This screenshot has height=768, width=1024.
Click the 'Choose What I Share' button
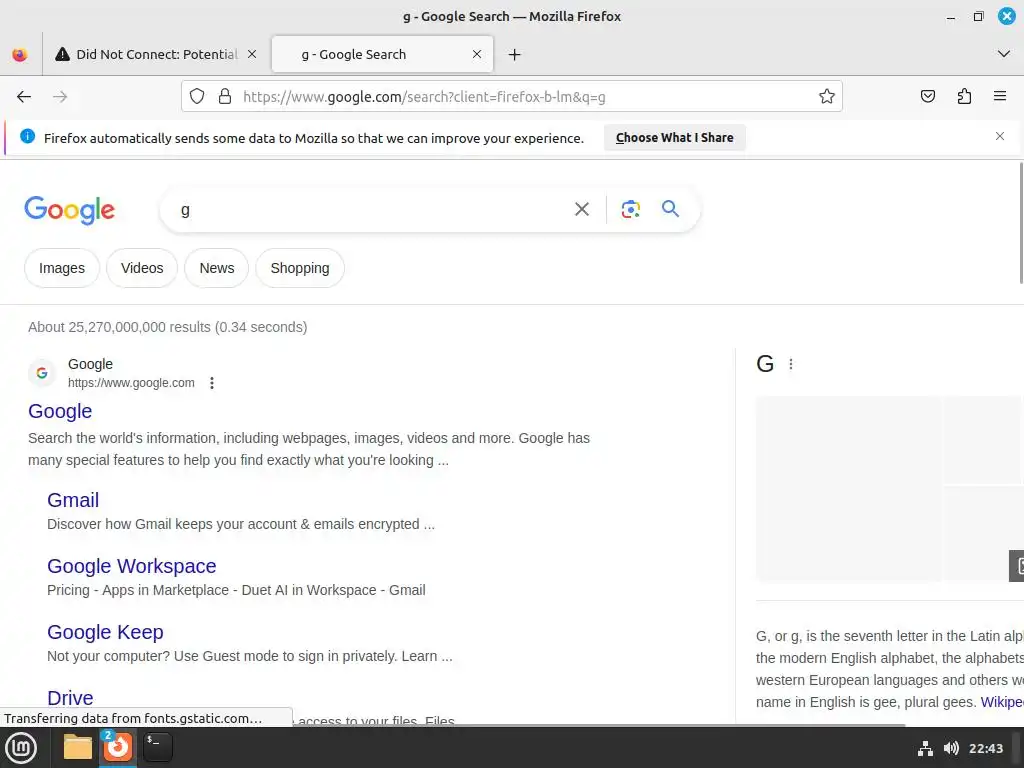(x=675, y=138)
